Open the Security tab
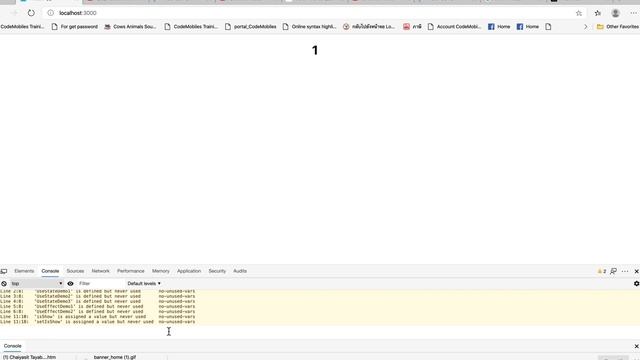This screenshot has width=640, height=360. (x=217, y=271)
